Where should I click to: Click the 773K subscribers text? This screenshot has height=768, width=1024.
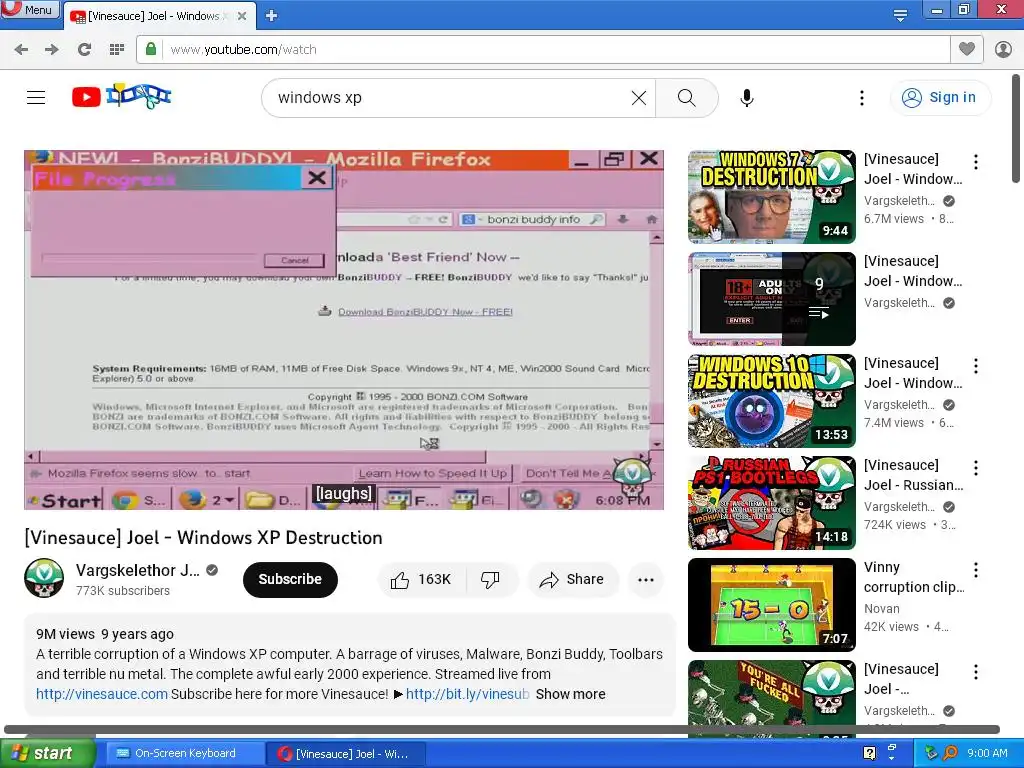123,590
